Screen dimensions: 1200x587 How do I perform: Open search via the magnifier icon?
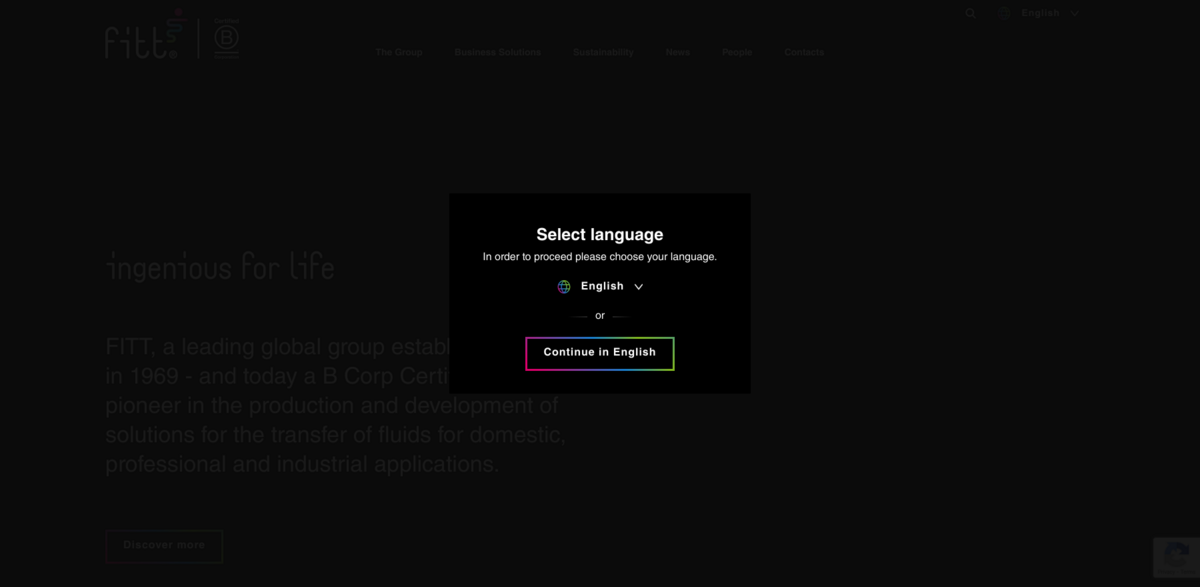coord(970,13)
